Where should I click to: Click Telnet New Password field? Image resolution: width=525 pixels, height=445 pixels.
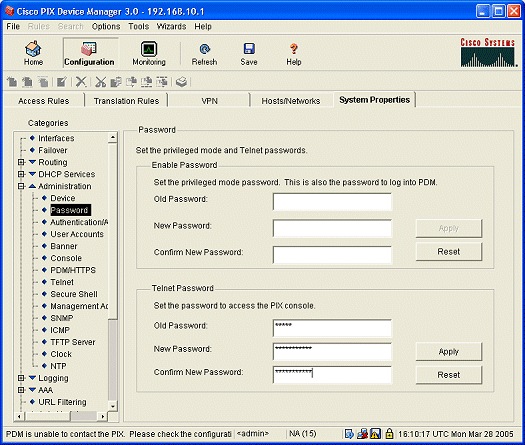point(332,351)
